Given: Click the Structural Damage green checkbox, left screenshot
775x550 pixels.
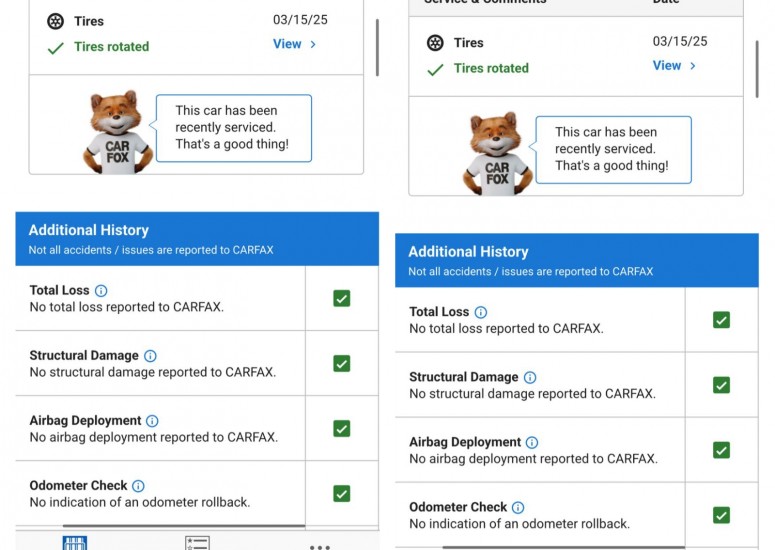Looking at the screenshot, I should coord(342,364).
